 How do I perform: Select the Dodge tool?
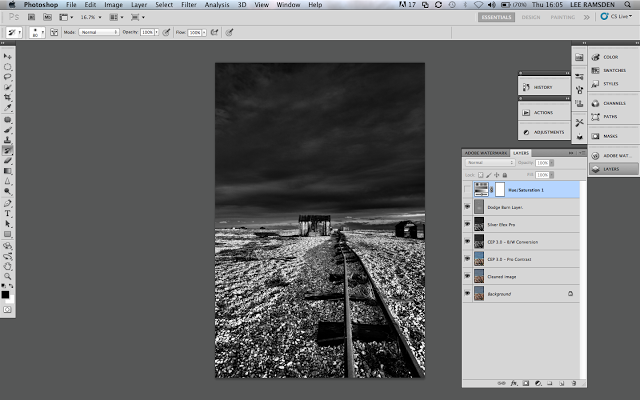[x=7, y=191]
